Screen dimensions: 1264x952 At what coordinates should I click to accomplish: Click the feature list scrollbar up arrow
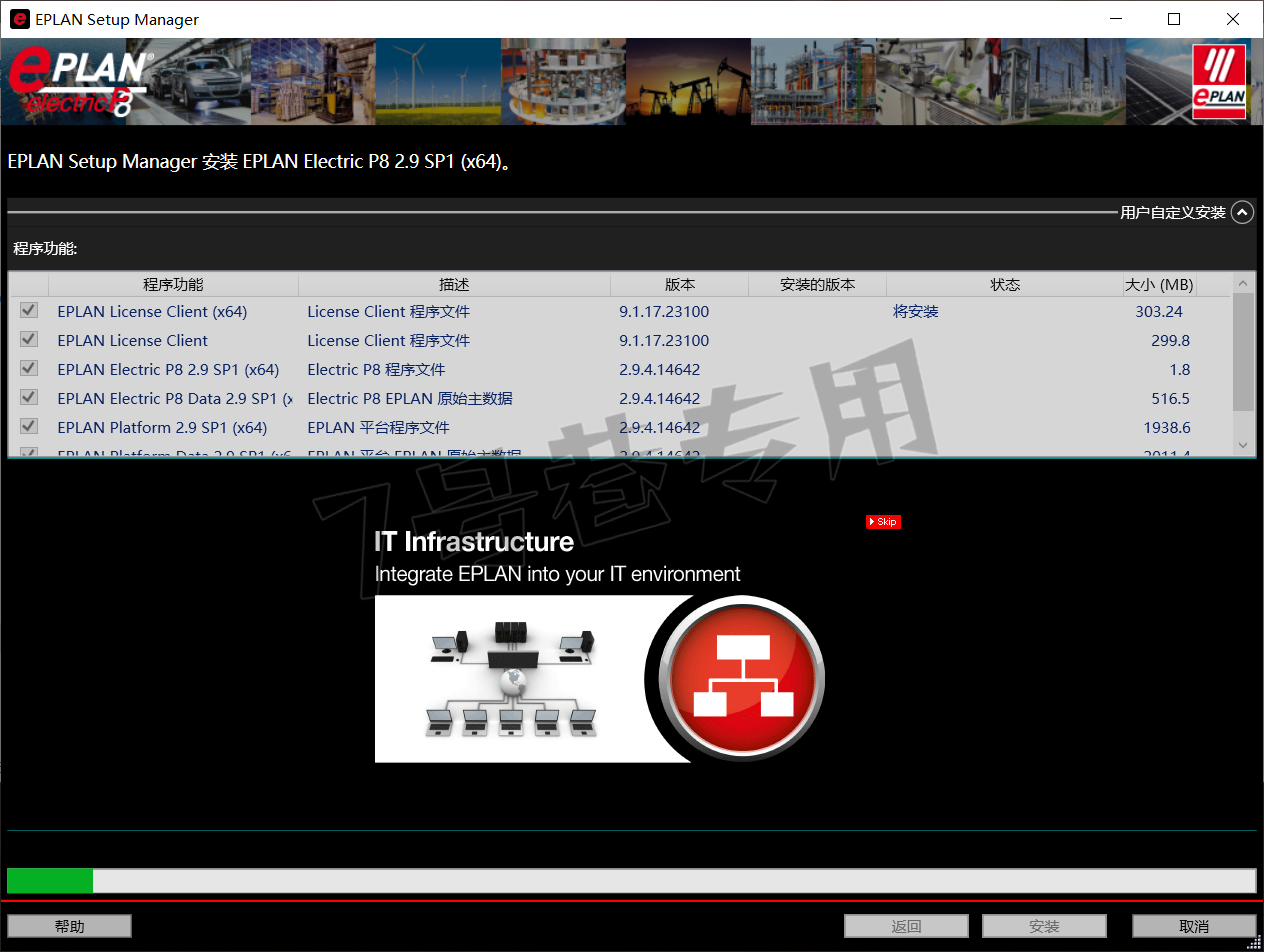coord(1243,283)
